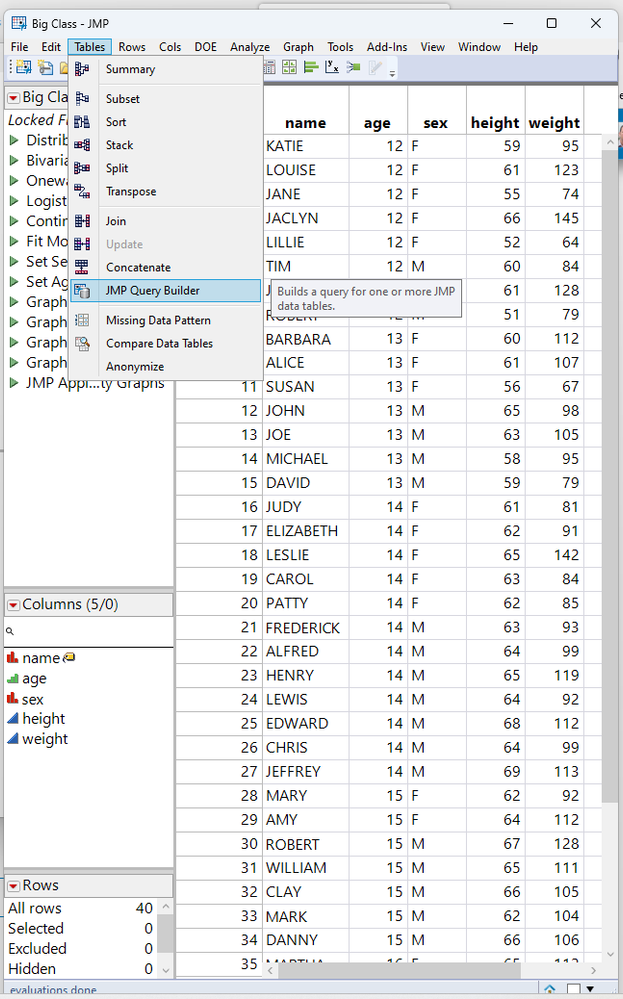Select Anonymize menu entry

point(166,366)
